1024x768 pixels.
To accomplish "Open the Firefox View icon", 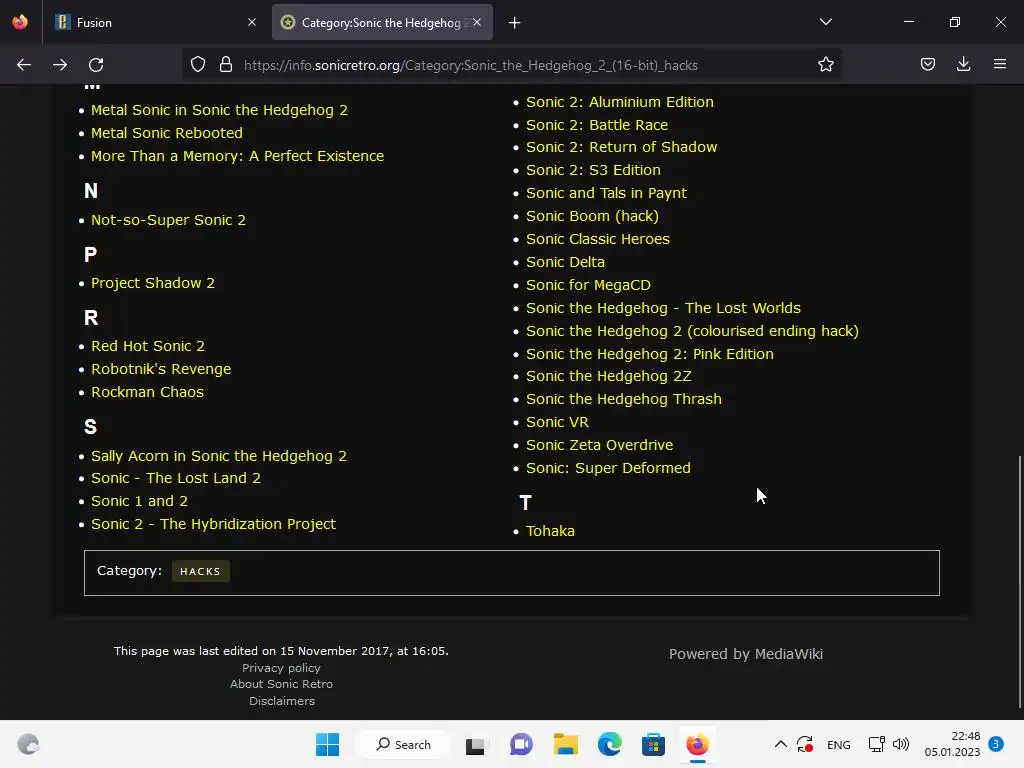I will [20, 22].
